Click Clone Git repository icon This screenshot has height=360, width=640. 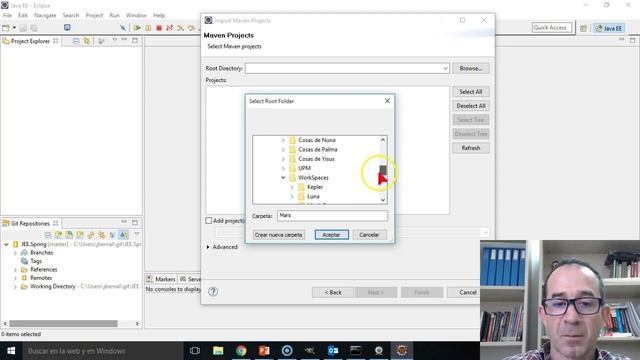(x=69, y=235)
